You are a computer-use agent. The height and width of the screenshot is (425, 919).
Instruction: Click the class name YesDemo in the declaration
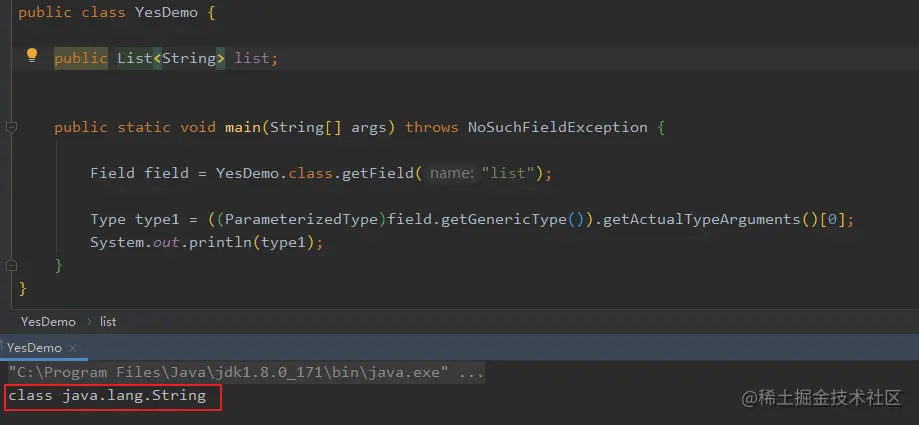166,12
